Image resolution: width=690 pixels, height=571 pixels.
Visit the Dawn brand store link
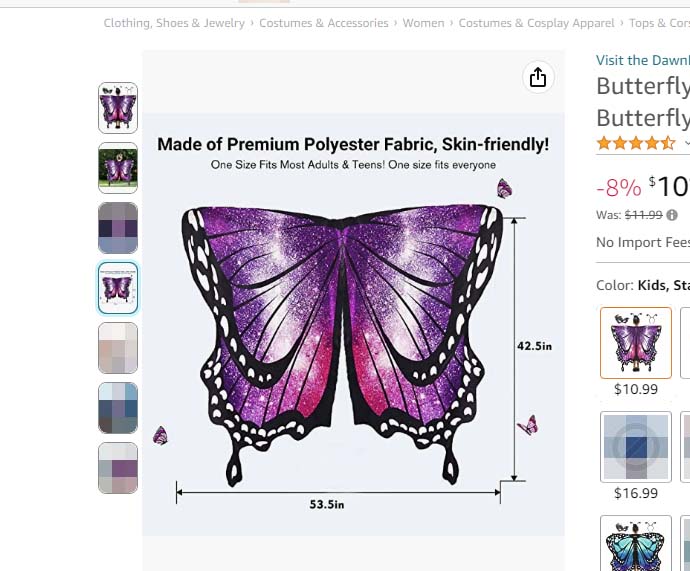[642, 61]
